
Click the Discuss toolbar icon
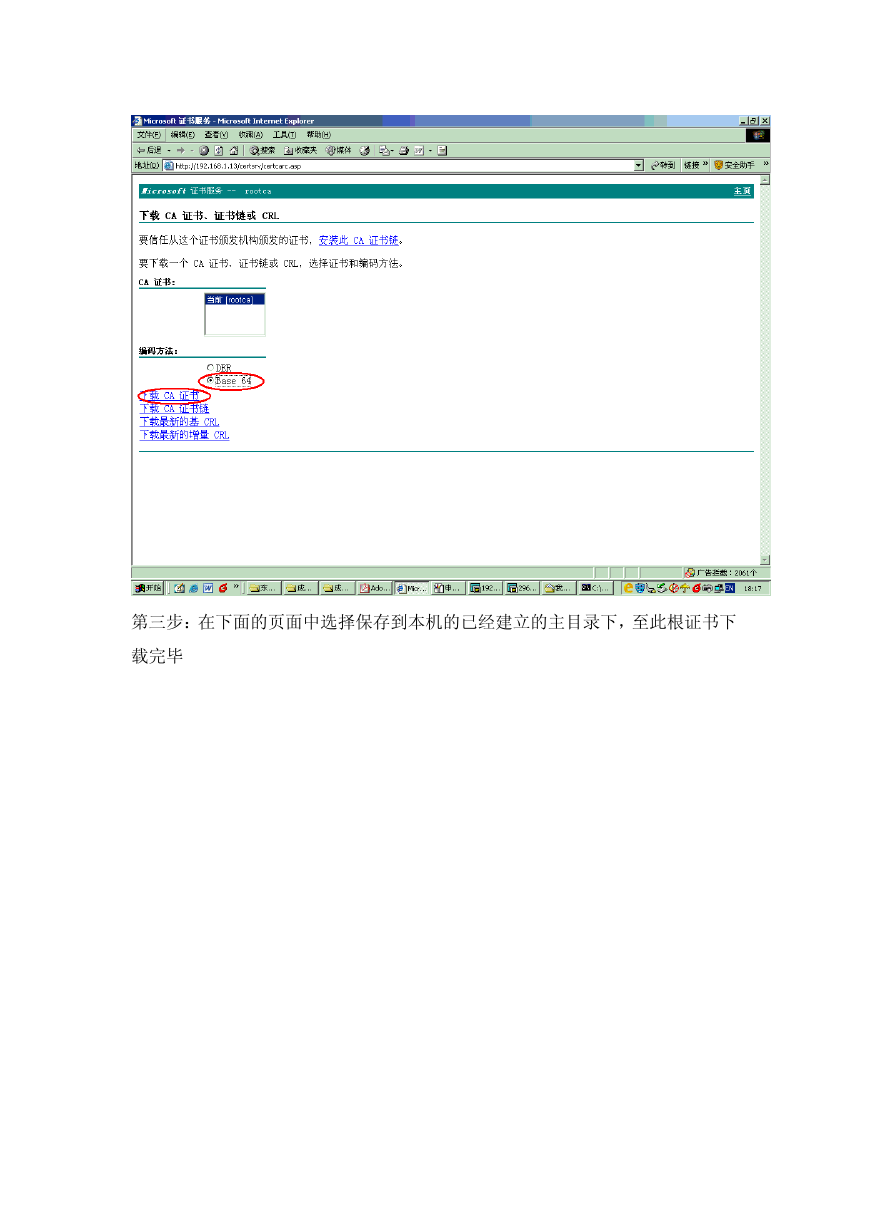pyautogui.click(x=442, y=150)
